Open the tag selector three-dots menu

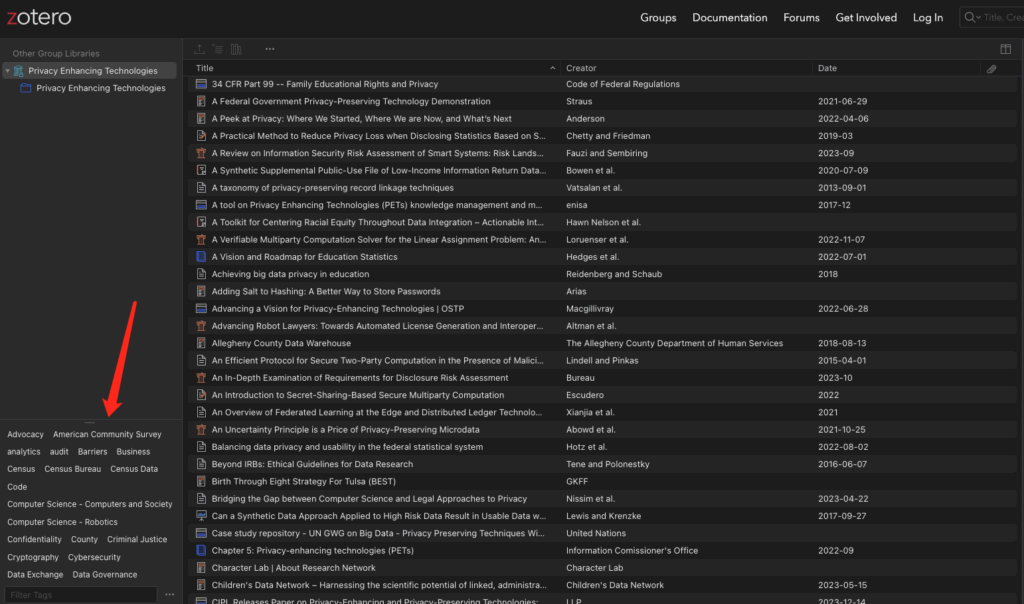169,595
